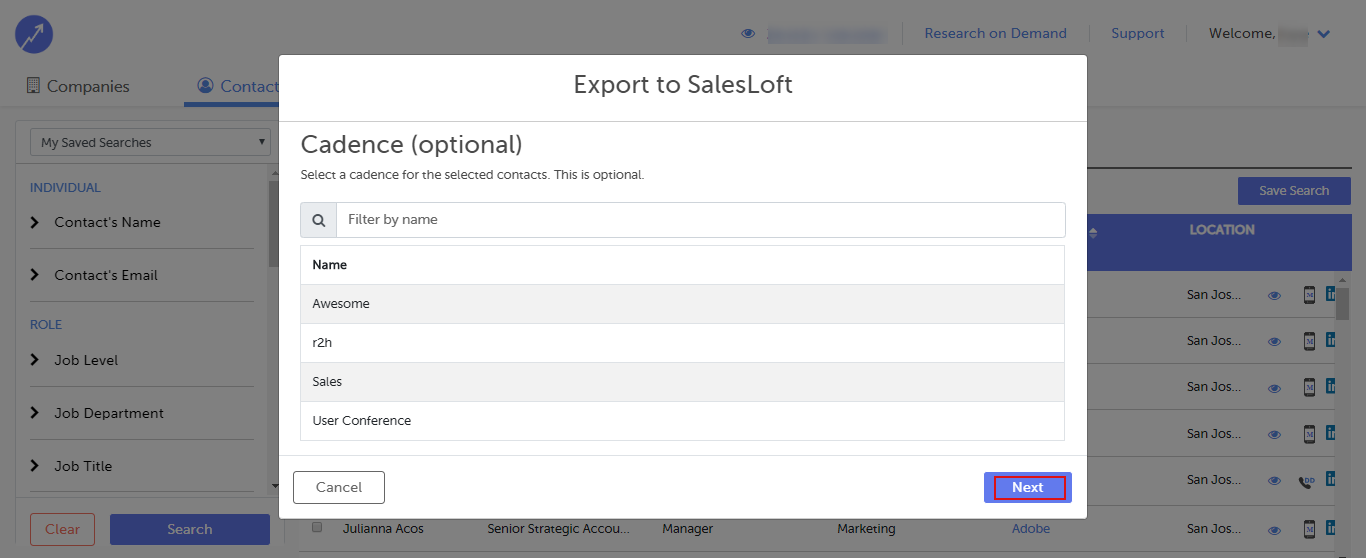Switch to the Companies tab
Image resolution: width=1366 pixels, height=558 pixels.
click(x=78, y=86)
